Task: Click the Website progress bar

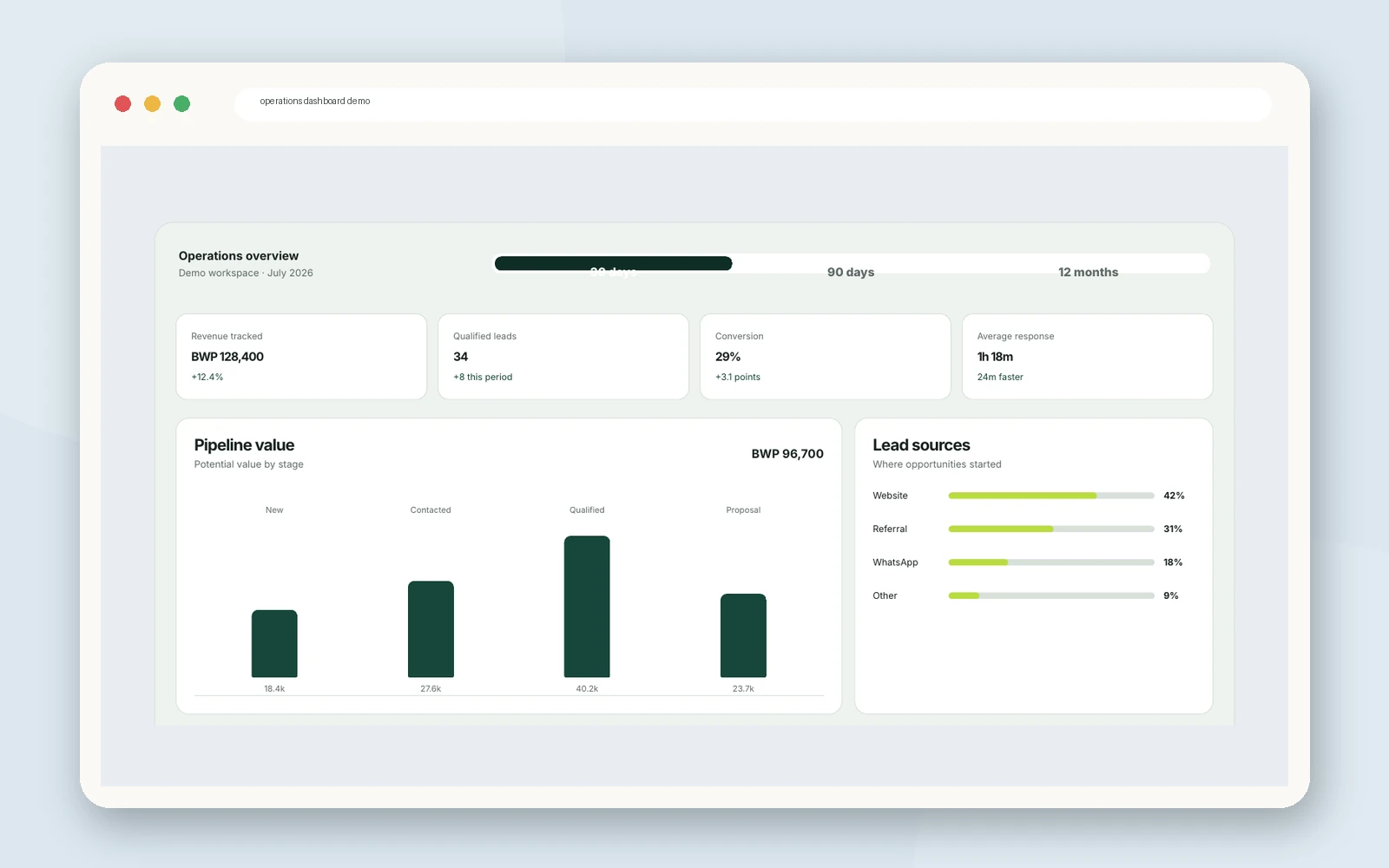Action: (x=1051, y=496)
